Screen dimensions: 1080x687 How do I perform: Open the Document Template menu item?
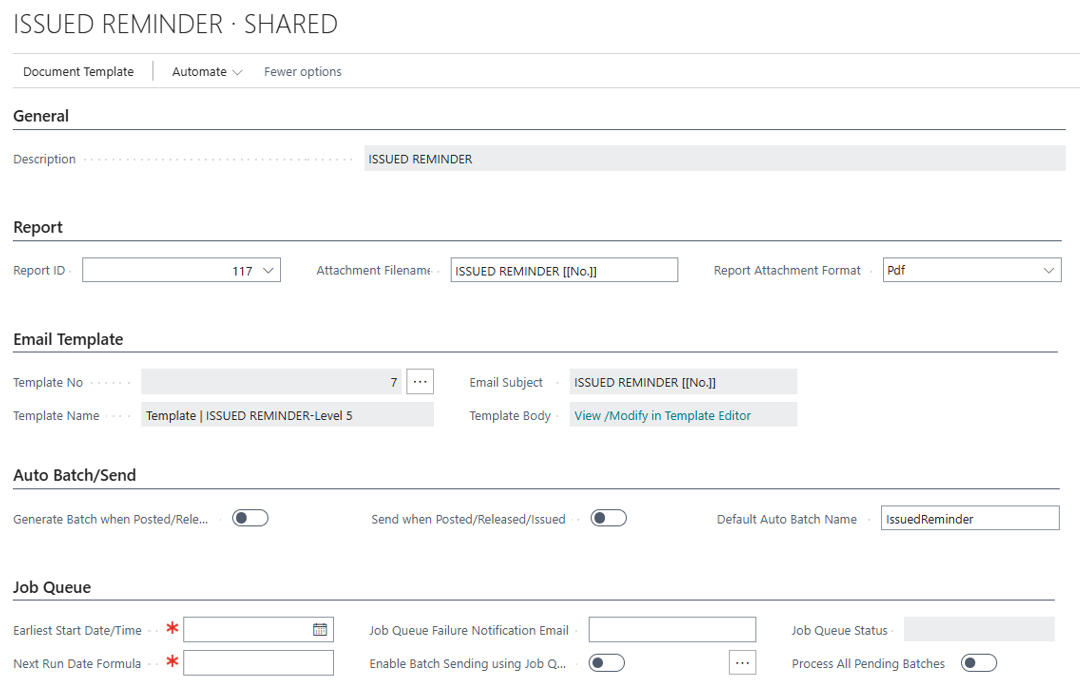[x=78, y=72]
